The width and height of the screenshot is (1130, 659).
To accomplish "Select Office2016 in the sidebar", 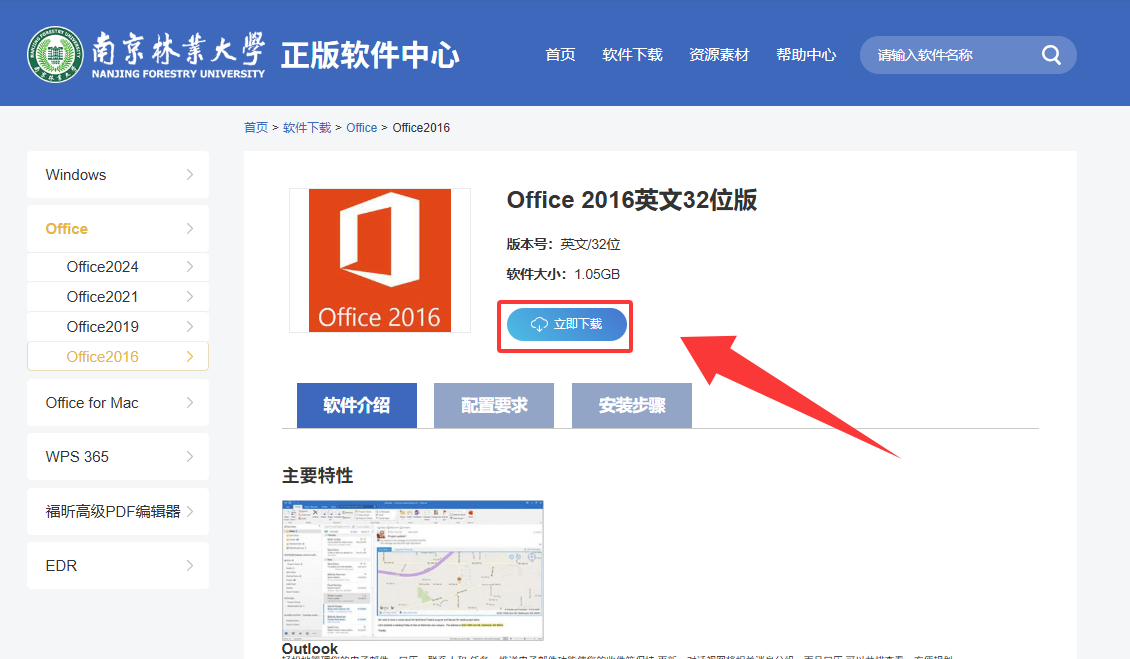I will click(118, 356).
